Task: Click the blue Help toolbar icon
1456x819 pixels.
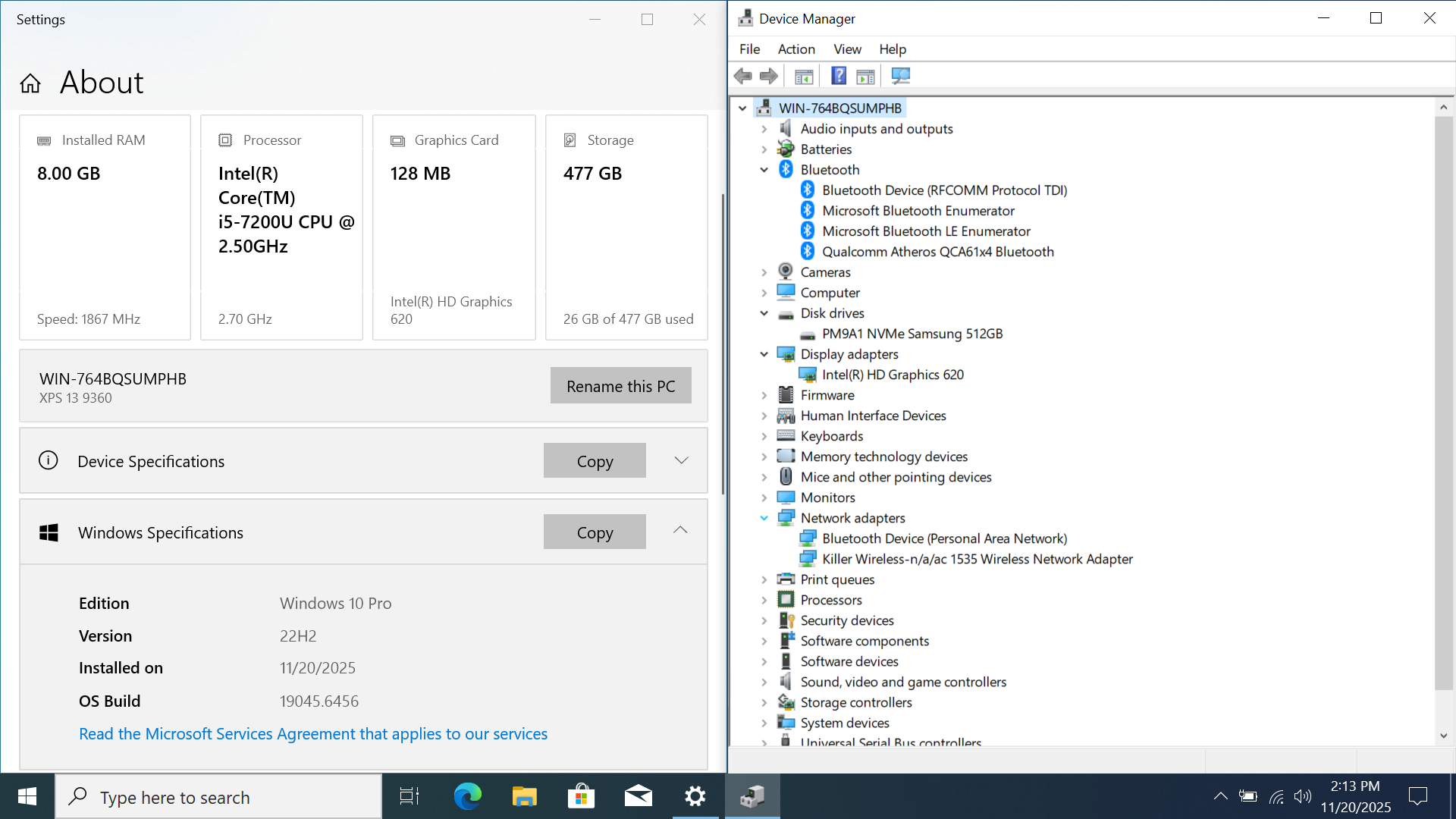Action: [838, 76]
